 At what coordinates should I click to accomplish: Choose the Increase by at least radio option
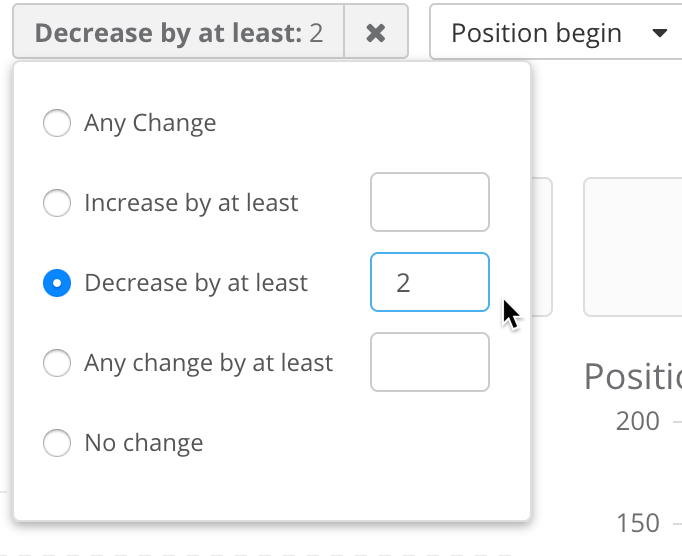pyautogui.click(x=57, y=203)
